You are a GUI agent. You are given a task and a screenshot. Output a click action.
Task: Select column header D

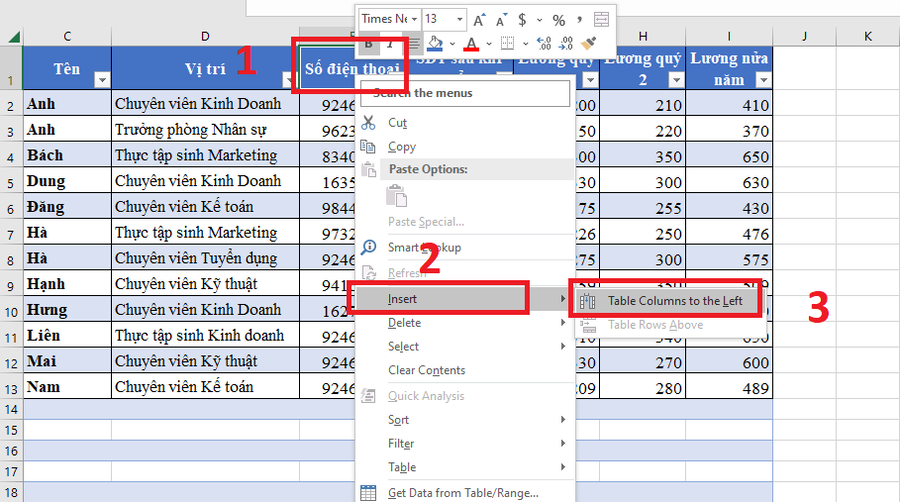click(205, 37)
